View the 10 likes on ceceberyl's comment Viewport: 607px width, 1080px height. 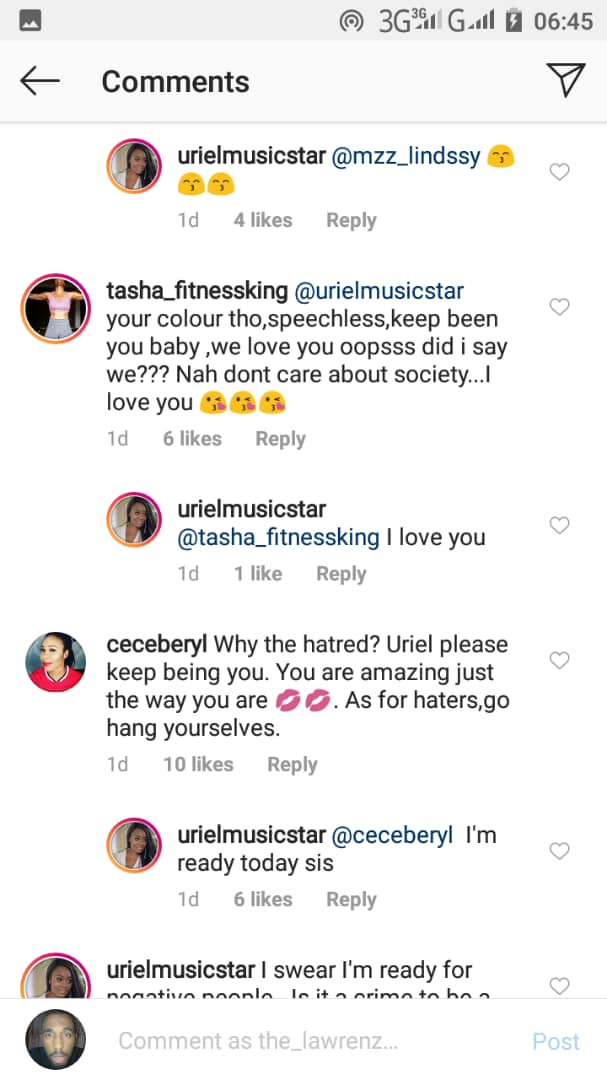(198, 764)
